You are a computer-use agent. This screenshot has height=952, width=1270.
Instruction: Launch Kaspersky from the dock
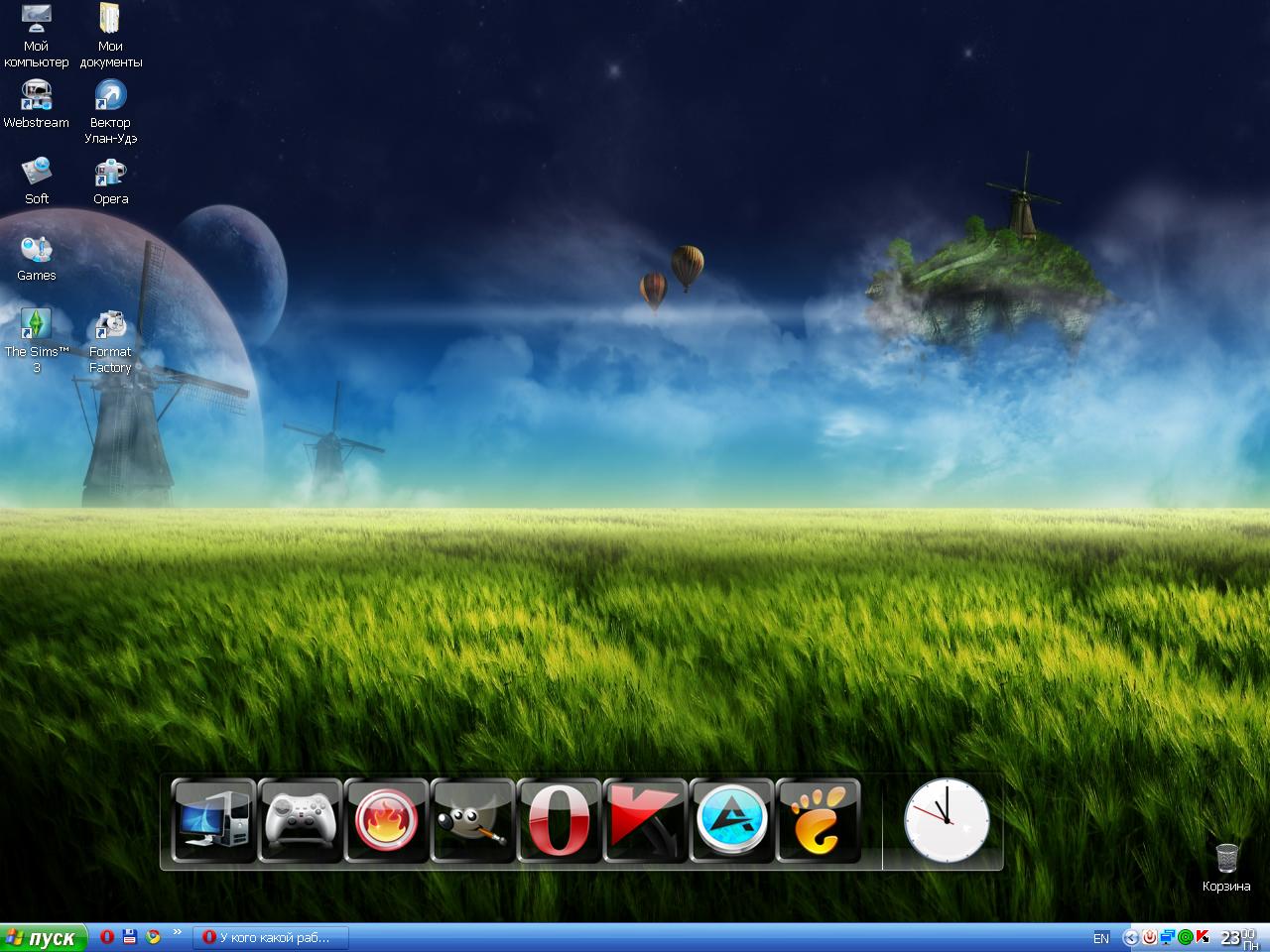coord(646,821)
